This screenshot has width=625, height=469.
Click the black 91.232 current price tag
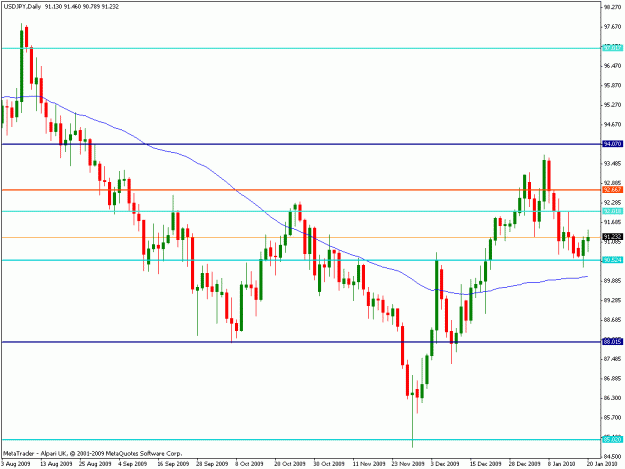coord(612,237)
